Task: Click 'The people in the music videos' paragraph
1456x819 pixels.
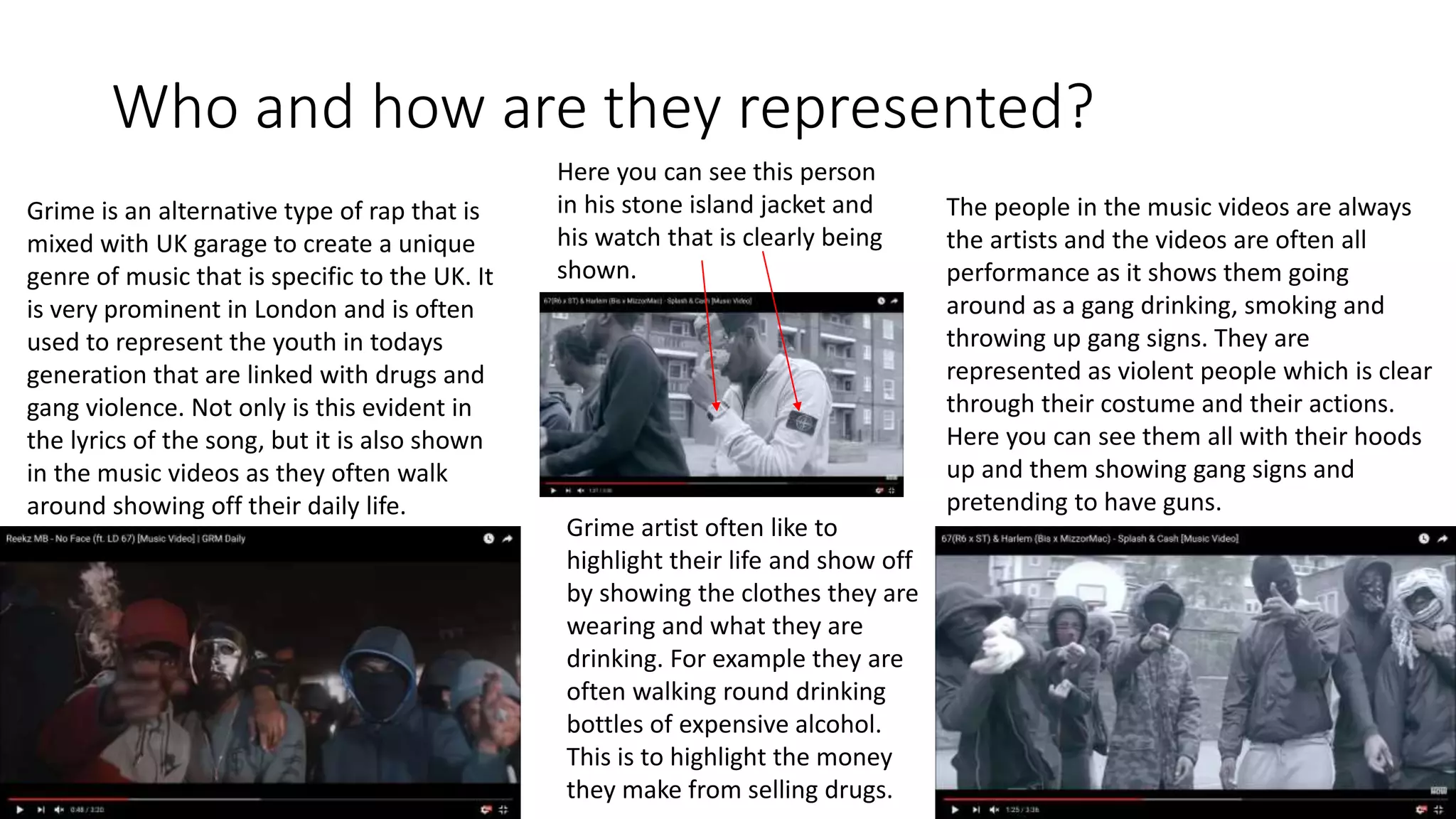Action: click(x=1189, y=355)
